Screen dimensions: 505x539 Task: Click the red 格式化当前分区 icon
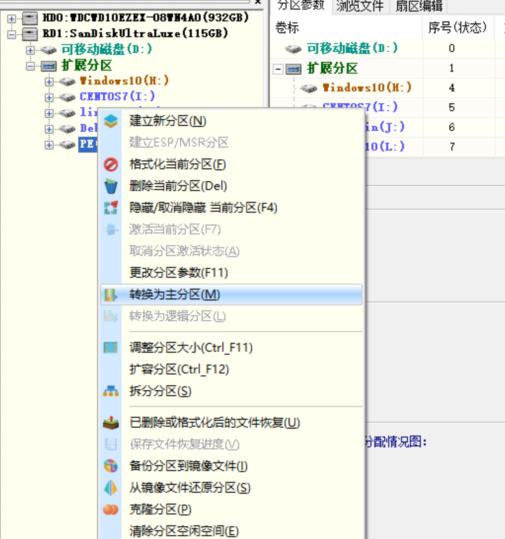point(111,164)
